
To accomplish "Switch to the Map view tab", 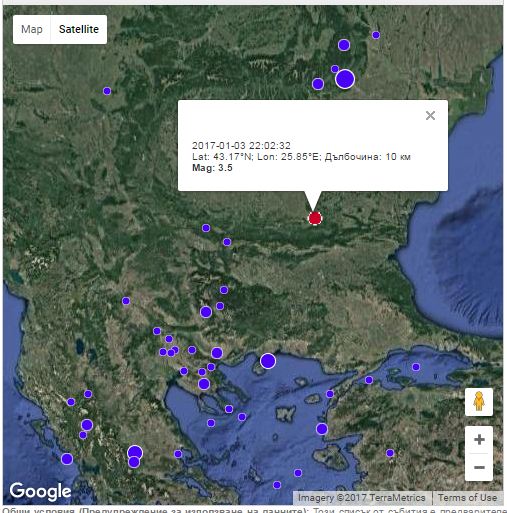I will click(x=32, y=29).
